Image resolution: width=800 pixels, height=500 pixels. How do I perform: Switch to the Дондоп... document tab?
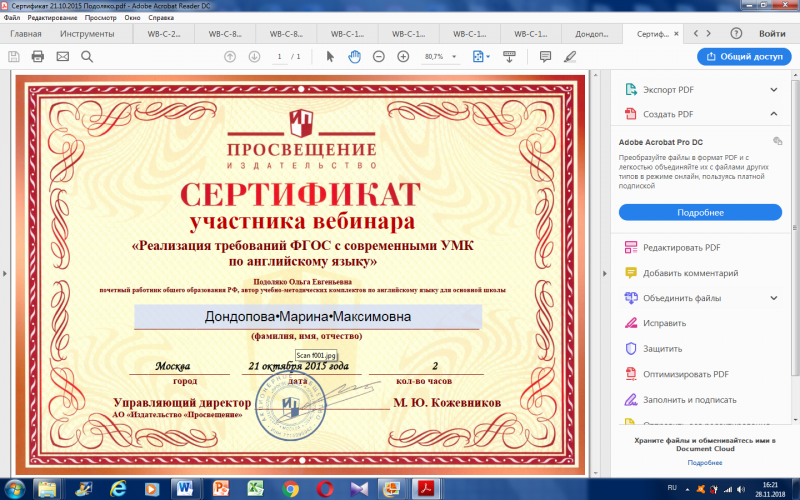[x=592, y=34]
